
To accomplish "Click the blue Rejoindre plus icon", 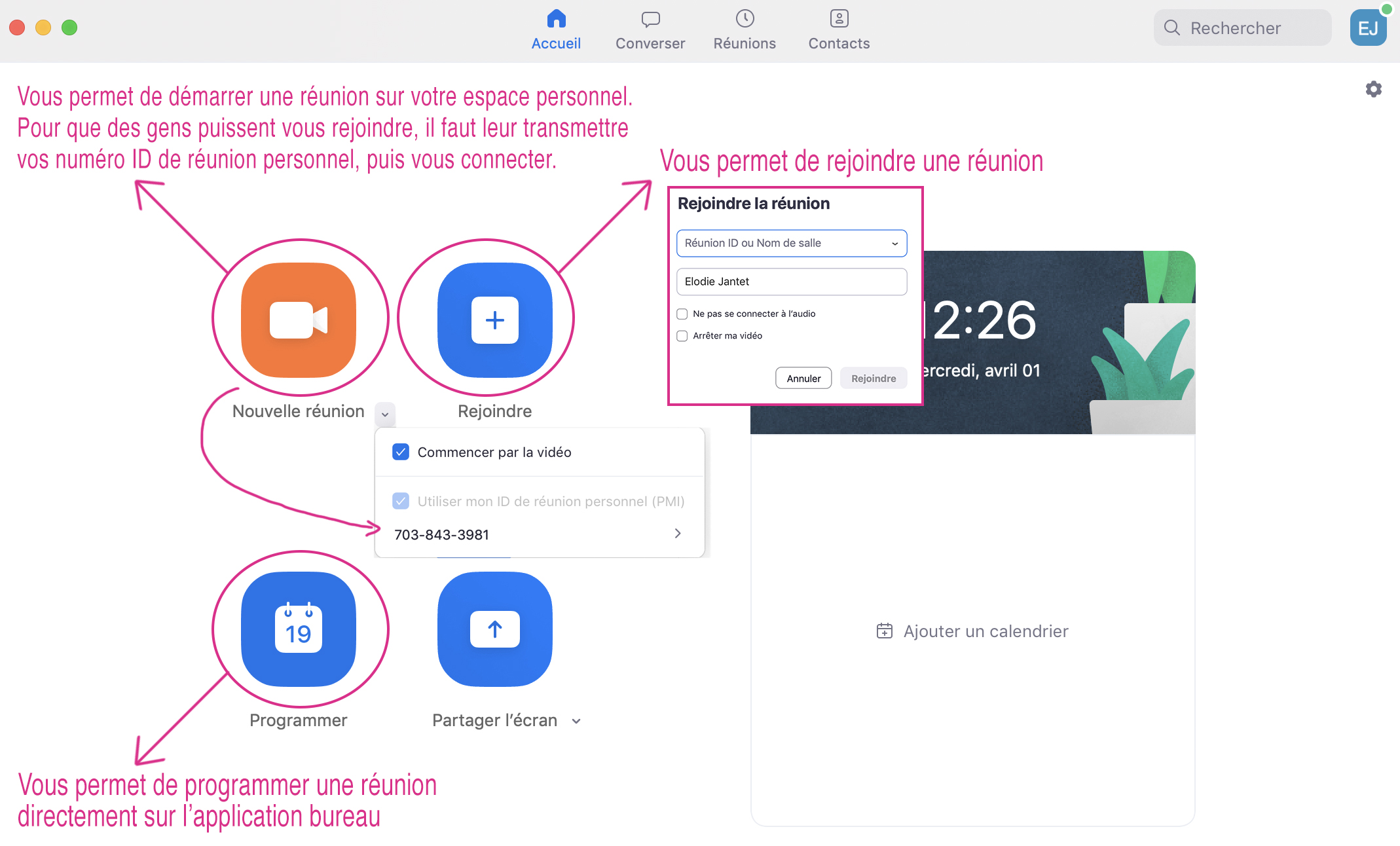I will [x=494, y=320].
